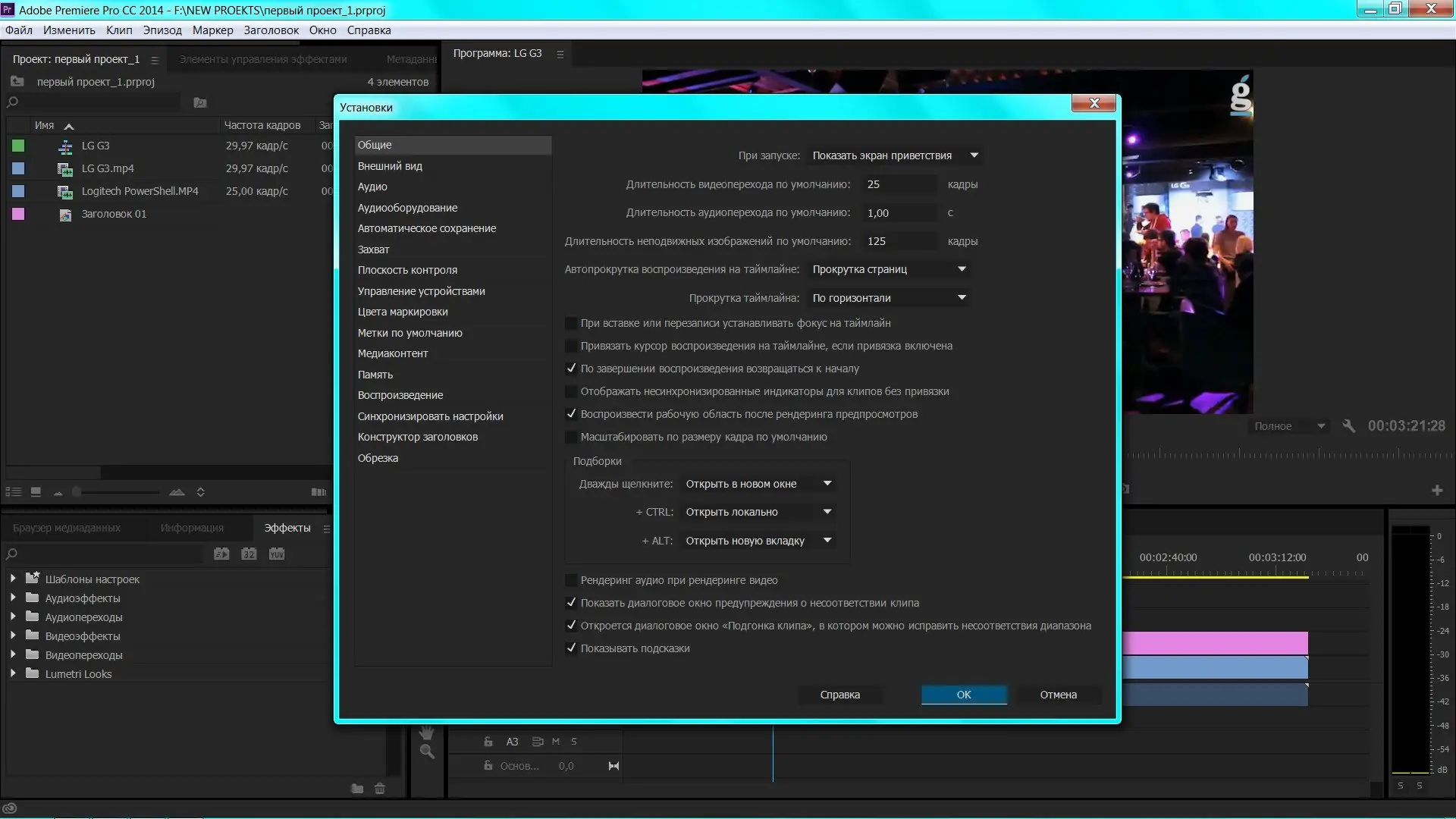Open the 'Эпизод' menu

click(162, 30)
